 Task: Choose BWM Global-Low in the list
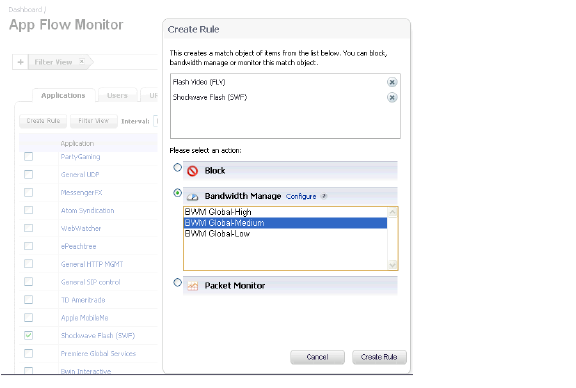pyautogui.click(x=285, y=234)
